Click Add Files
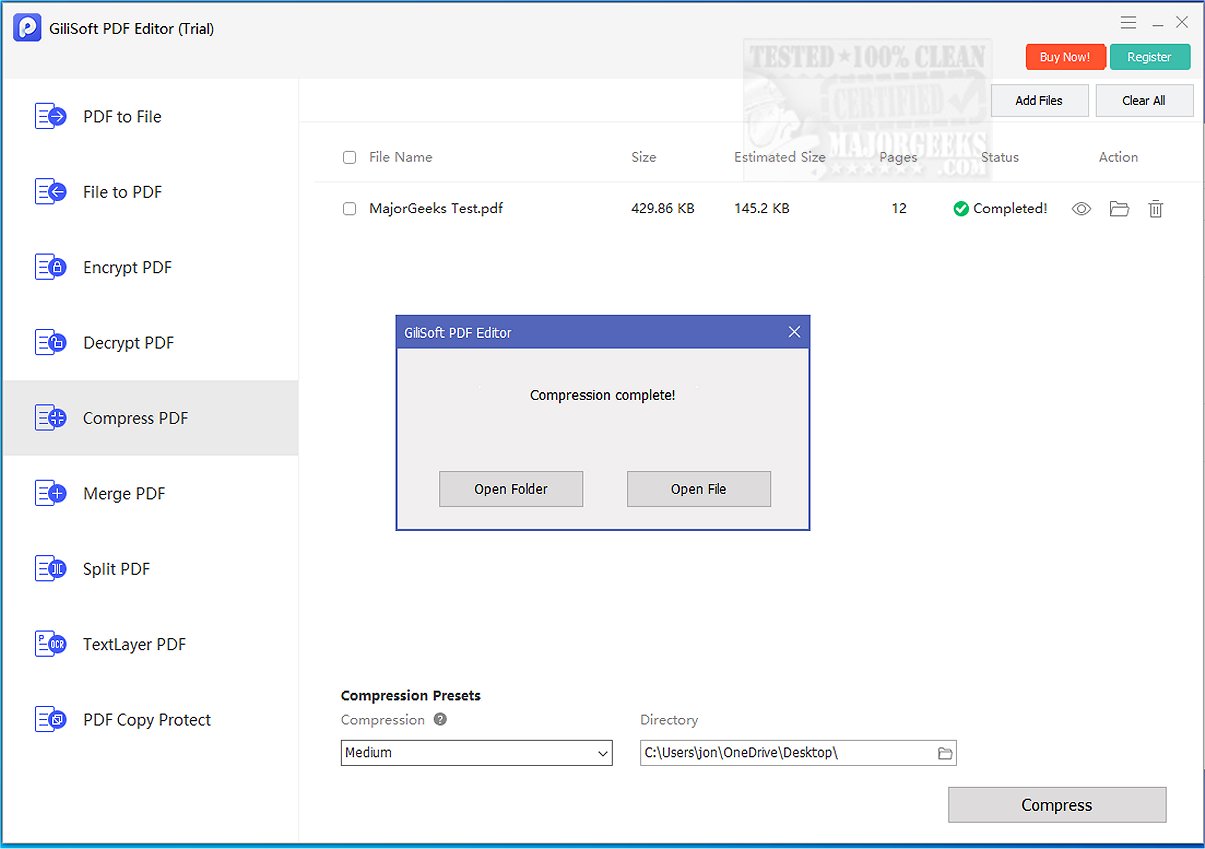 coord(1039,100)
